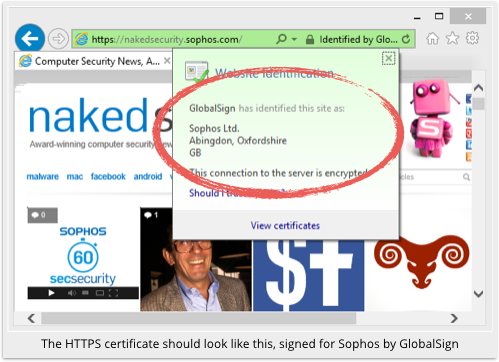Click the View certificates link
Image resolution: width=499 pixels, height=362 pixels.
click(285, 226)
